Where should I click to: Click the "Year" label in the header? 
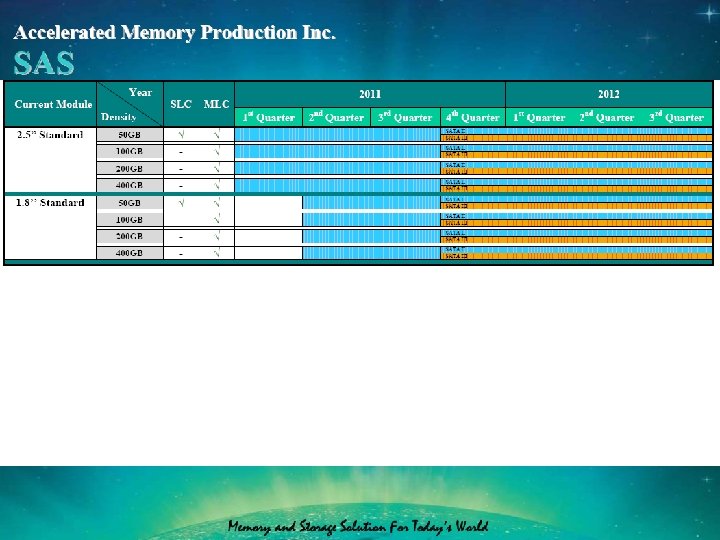coord(140,92)
